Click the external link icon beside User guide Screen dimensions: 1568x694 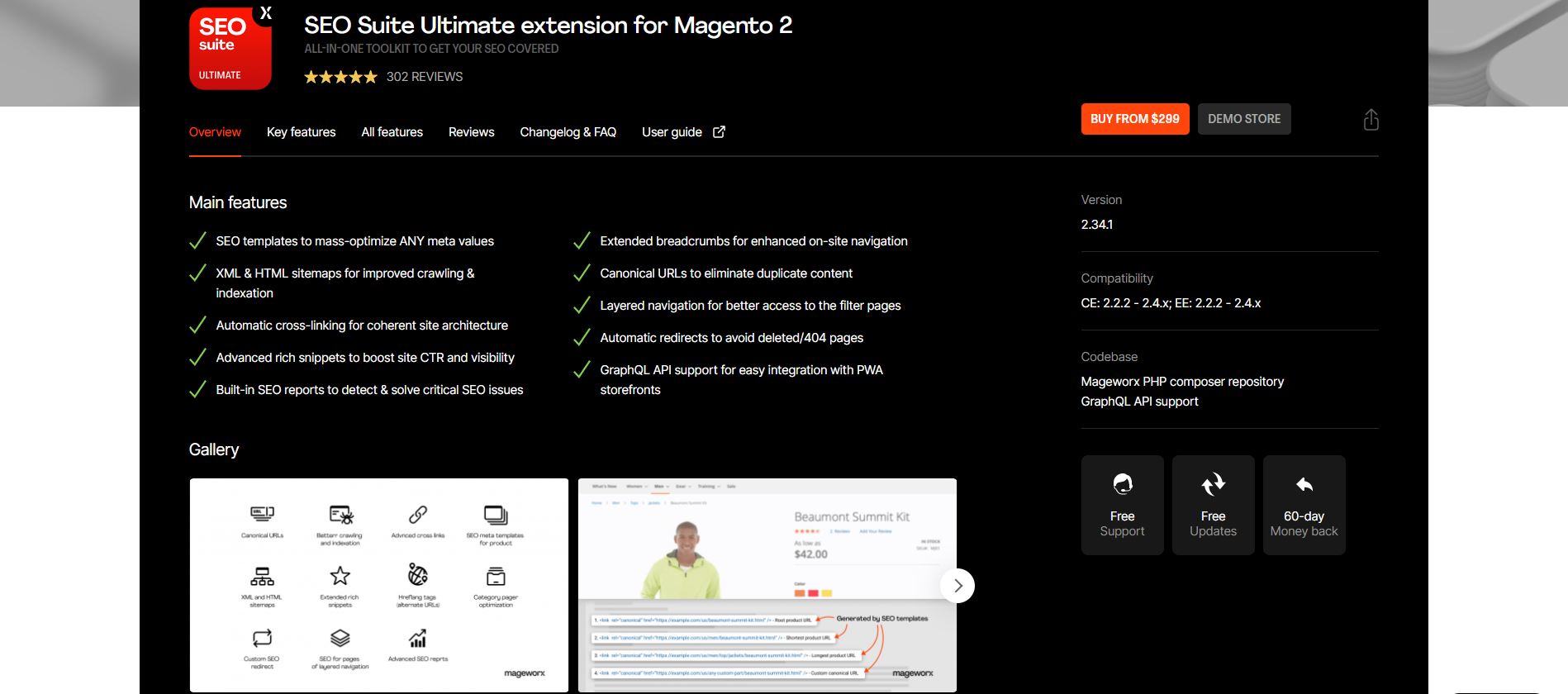[719, 131]
